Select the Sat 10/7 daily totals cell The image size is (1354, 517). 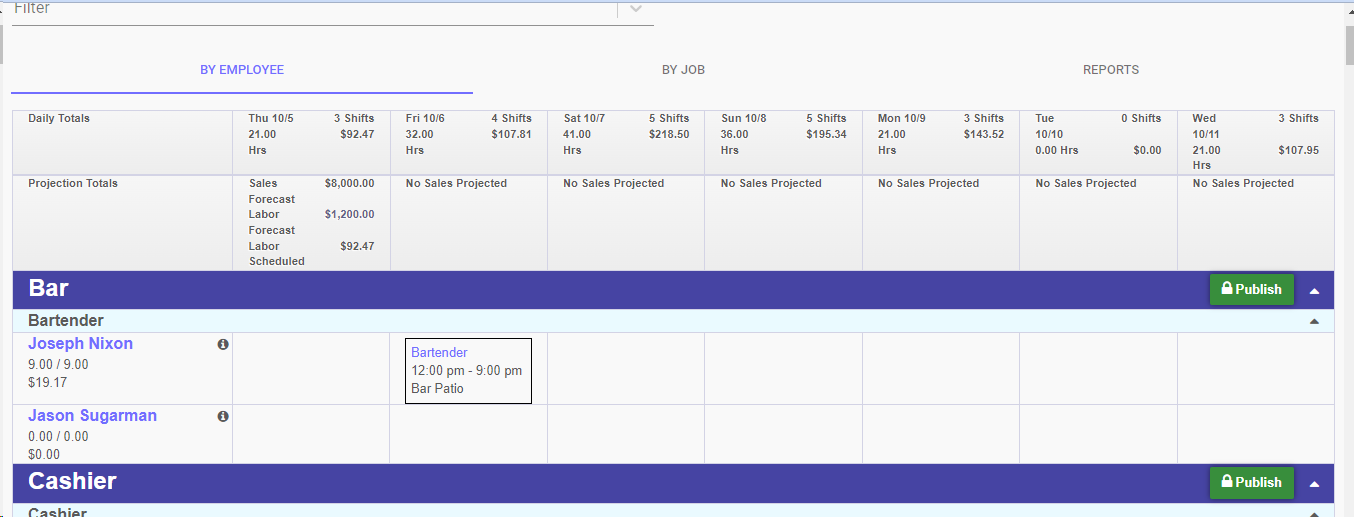tap(626, 142)
